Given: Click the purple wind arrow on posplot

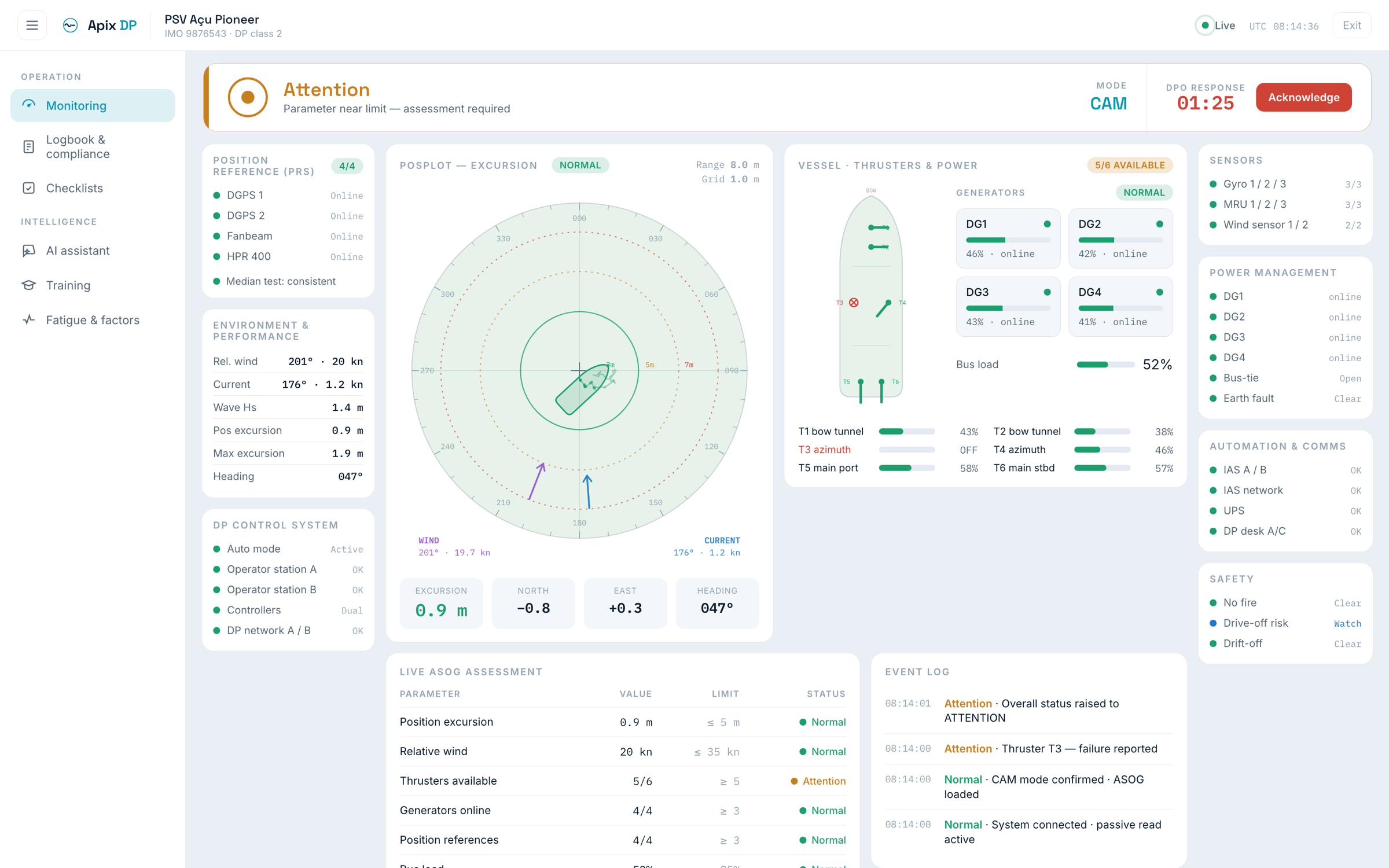Looking at the screenshot, I should (537, 481).
